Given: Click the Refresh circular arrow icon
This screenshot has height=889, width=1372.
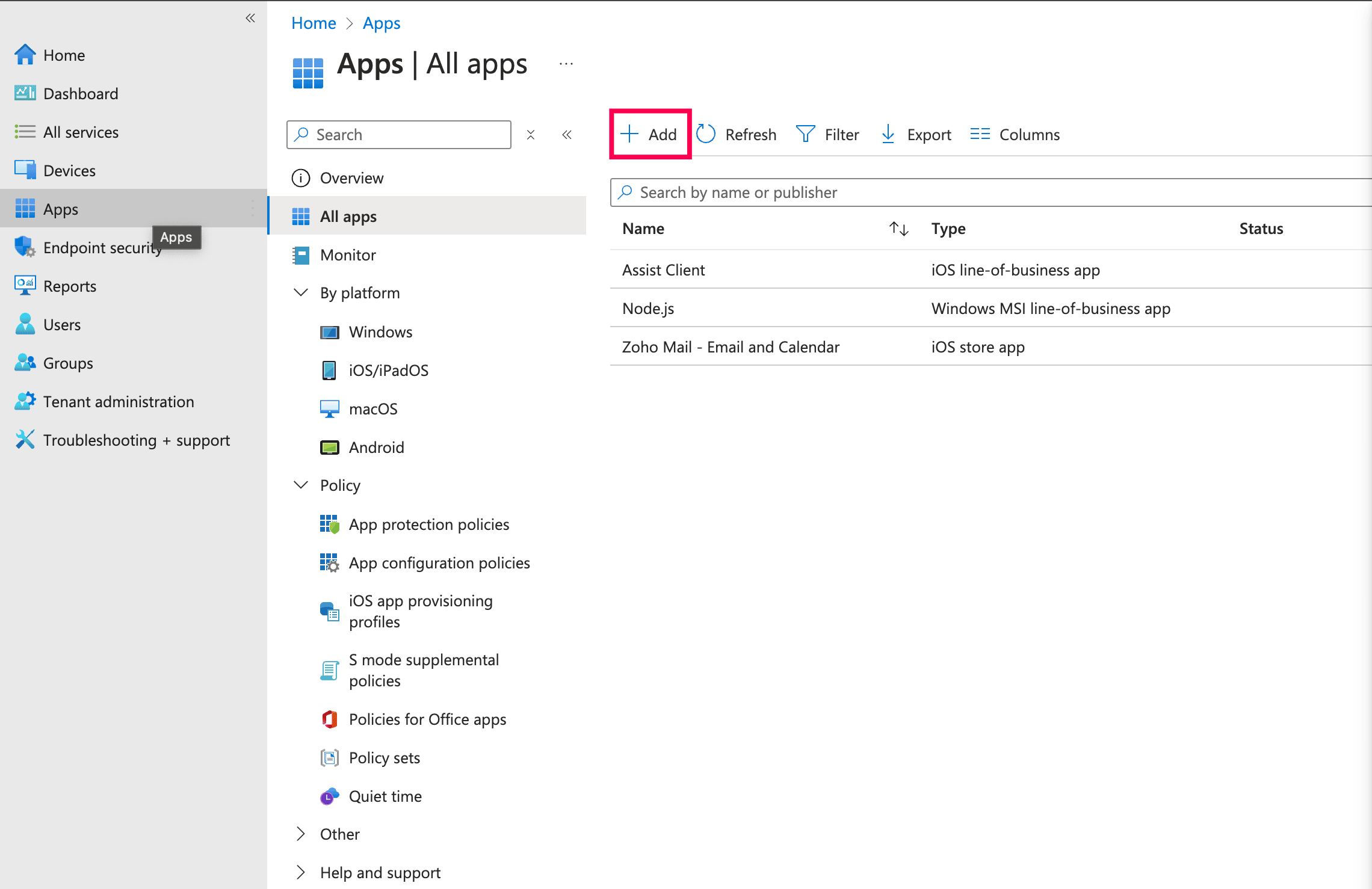Looking at the screenshot, I should pyautogui.click(x=706, y=134).
